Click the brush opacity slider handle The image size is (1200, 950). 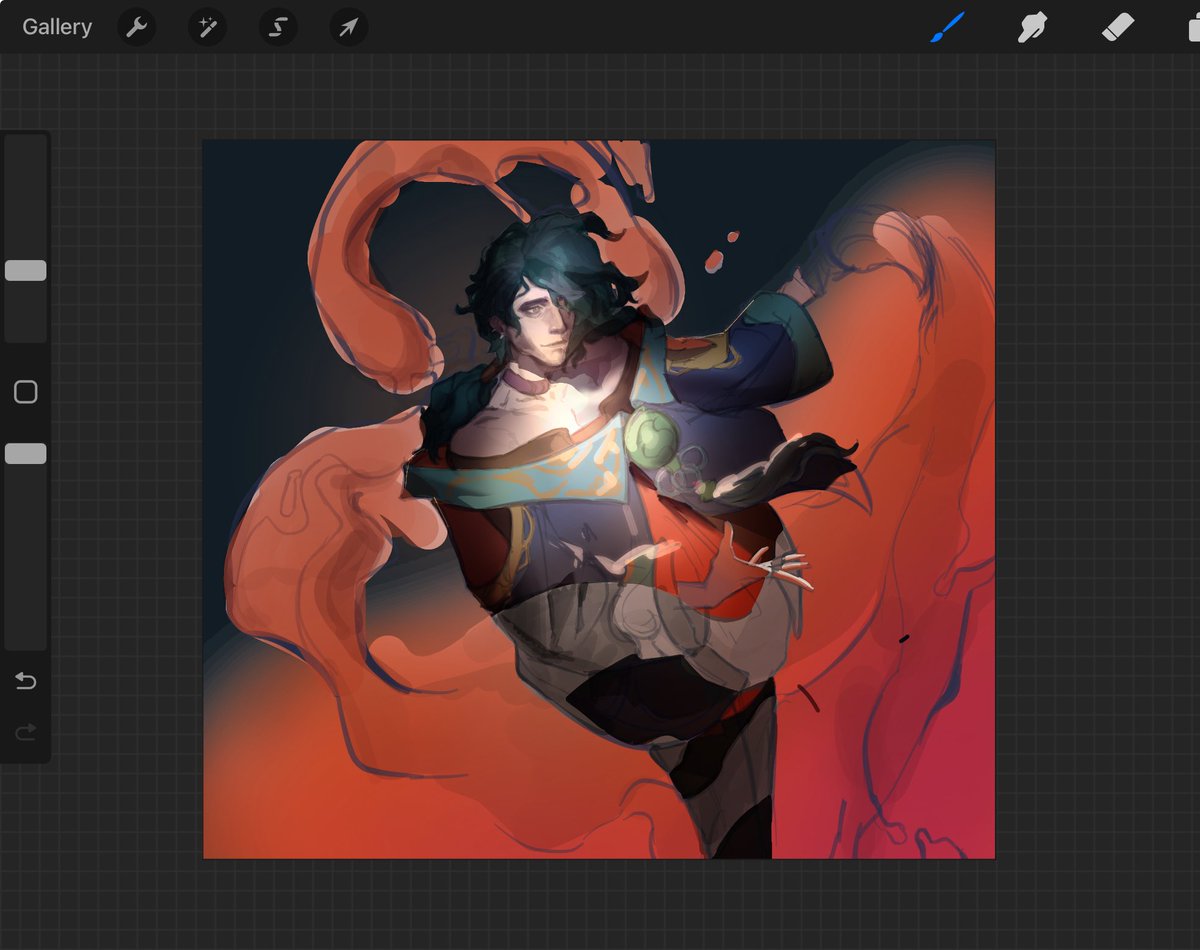(26, 454)
